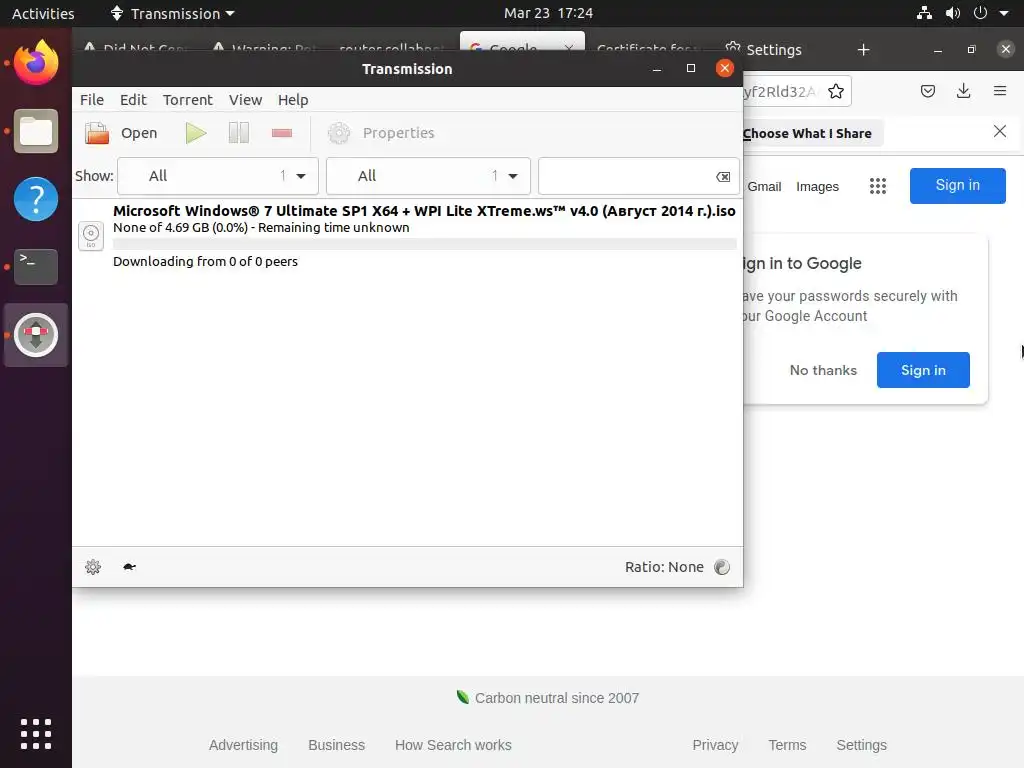Image resolution: width=1024 pixels, height=768 pixels.
Task: Expand the system menu arrow in the top bar
Action: (1004, 13)
